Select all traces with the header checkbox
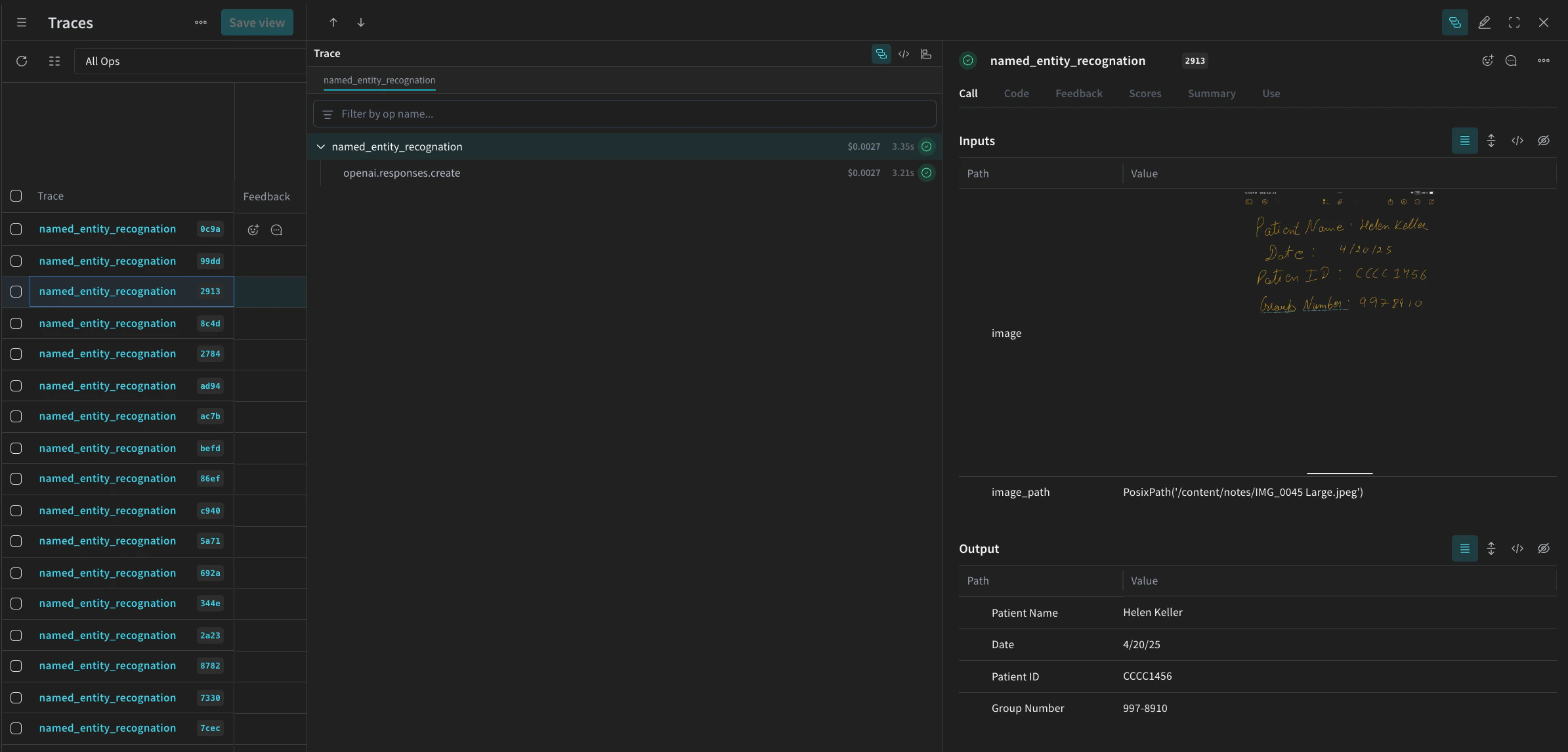The image size is (1568, 752). [16, 196]
